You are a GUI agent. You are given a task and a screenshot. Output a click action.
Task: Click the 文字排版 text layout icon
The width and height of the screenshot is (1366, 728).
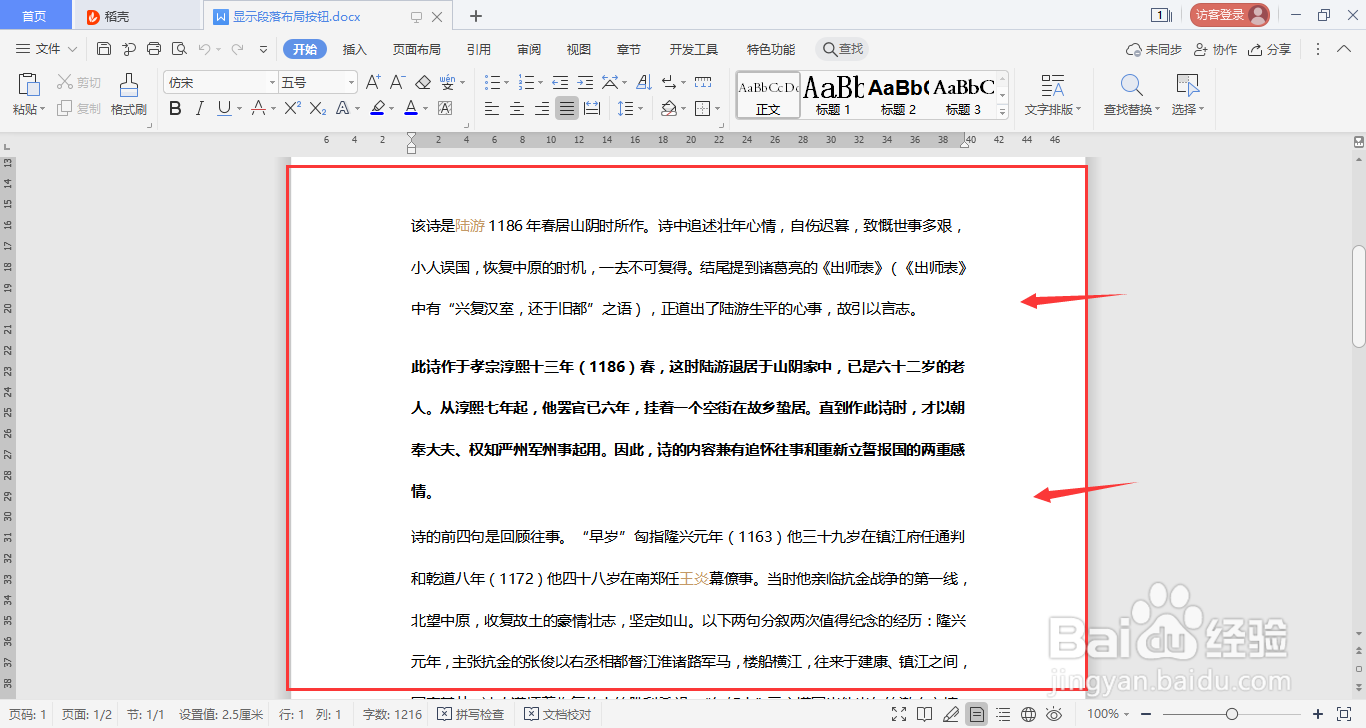click(x=1054, y=88)
